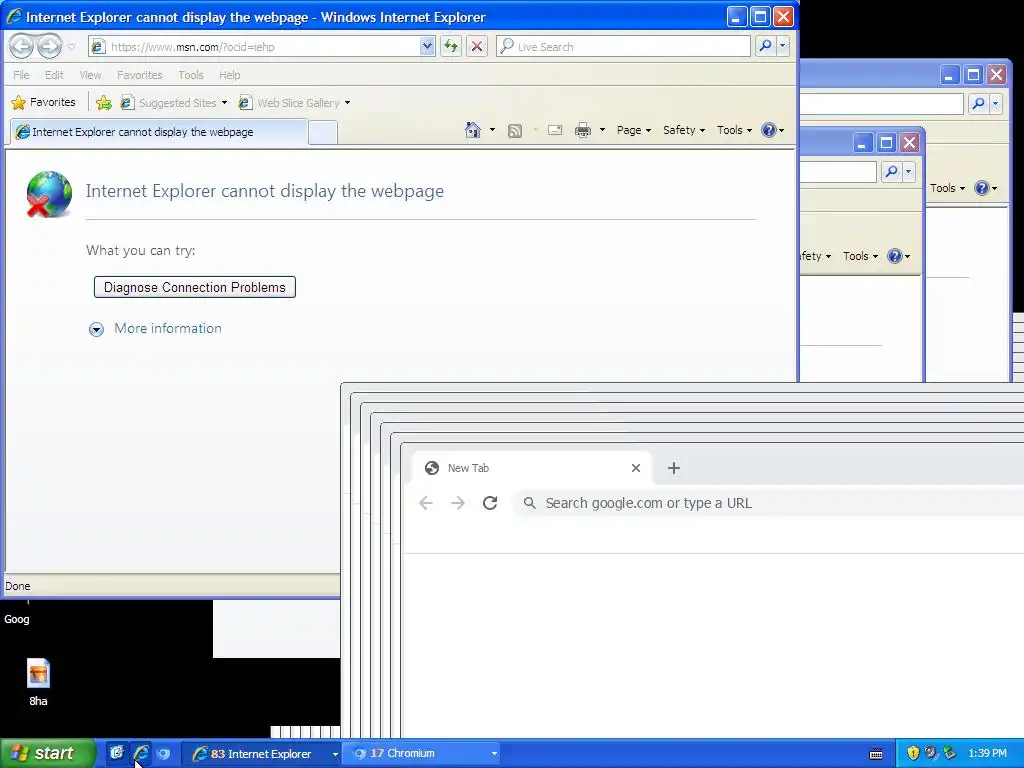Open the Favorites menu in menu bar
Viewport: 1024px width, 768px height.
(x=140, y=75)
